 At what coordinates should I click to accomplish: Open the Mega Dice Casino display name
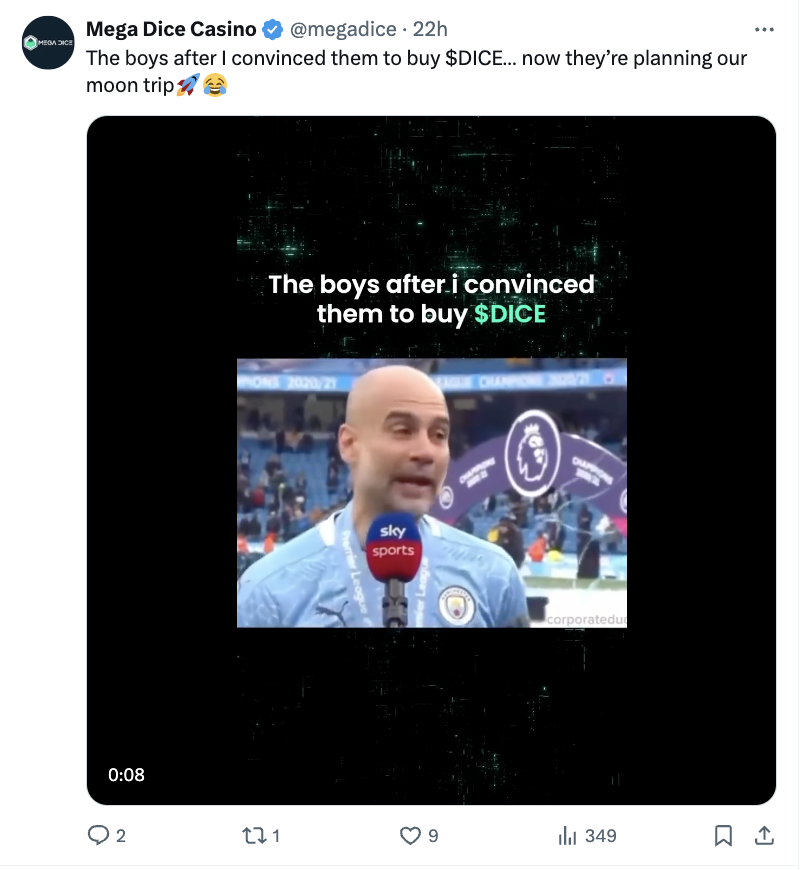[x=171, y=29]
